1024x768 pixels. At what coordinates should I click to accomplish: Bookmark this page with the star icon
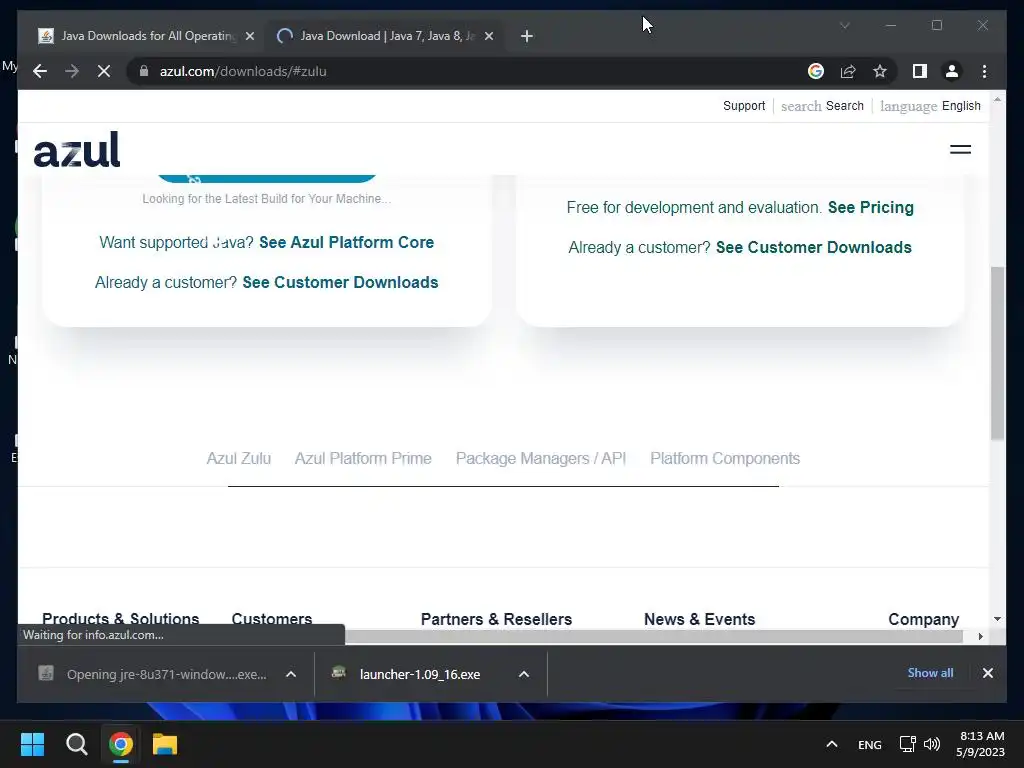pos(880,71)
